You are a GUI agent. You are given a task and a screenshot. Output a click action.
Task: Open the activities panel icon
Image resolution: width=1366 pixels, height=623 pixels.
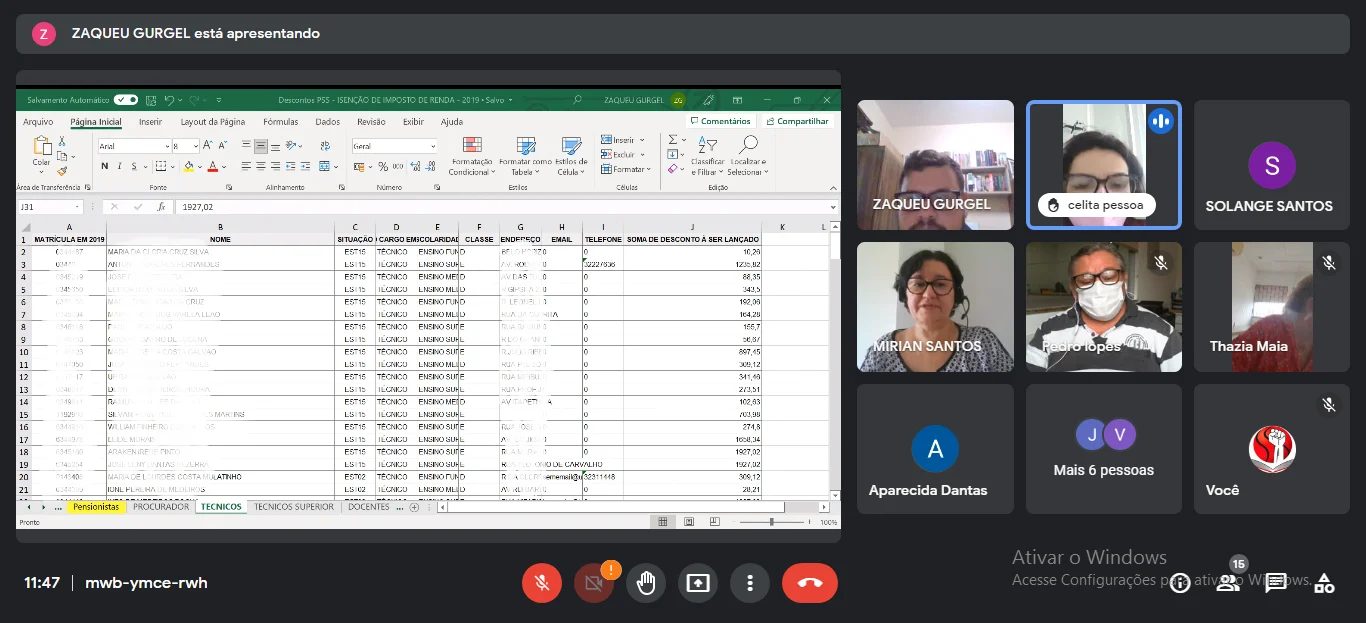(x=1324, y=583)
